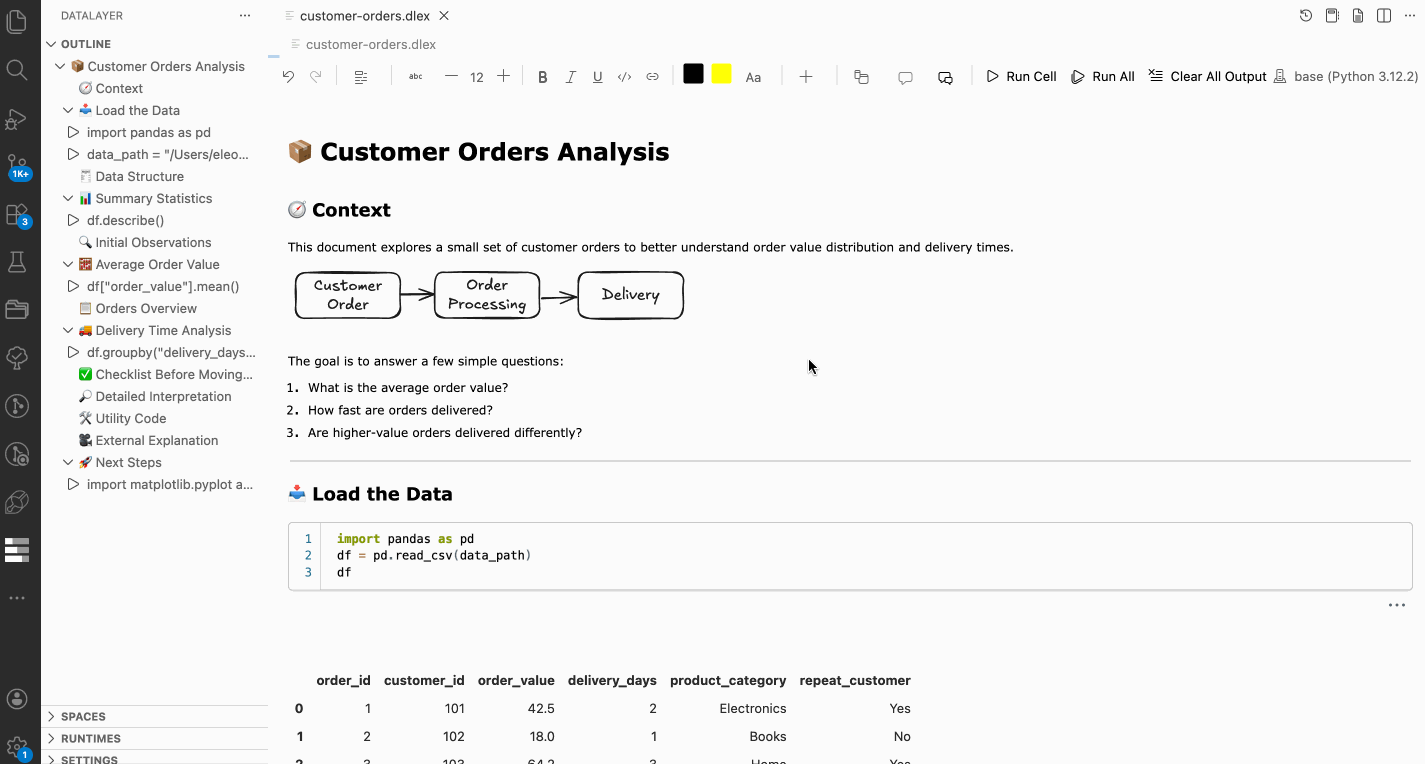1425x764 pixels.
Task: Open the Accounts menu icon
Action: 16,699
